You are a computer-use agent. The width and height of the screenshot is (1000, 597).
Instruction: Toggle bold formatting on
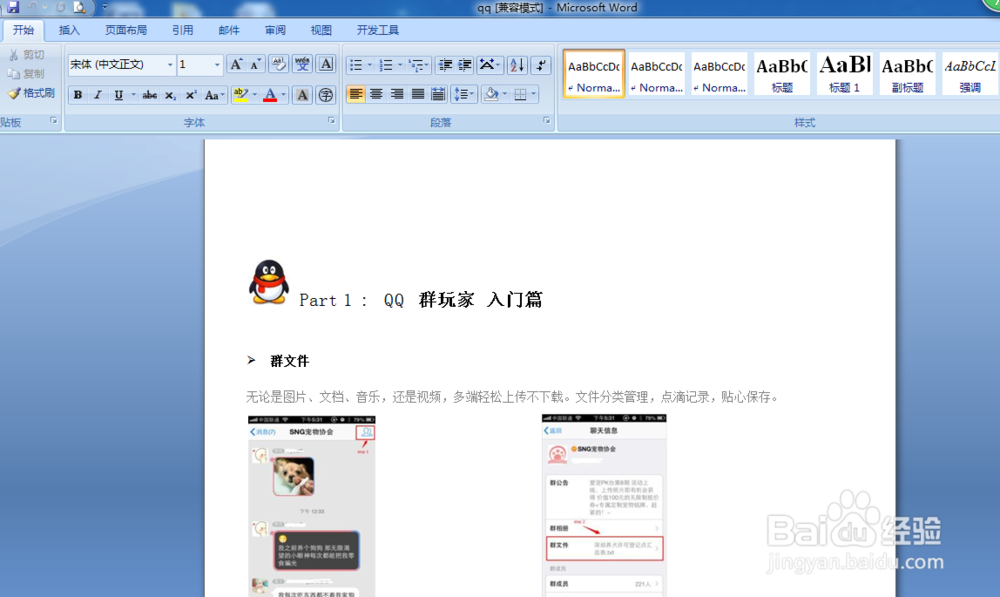pyautogui.click(x=77, y=94)
